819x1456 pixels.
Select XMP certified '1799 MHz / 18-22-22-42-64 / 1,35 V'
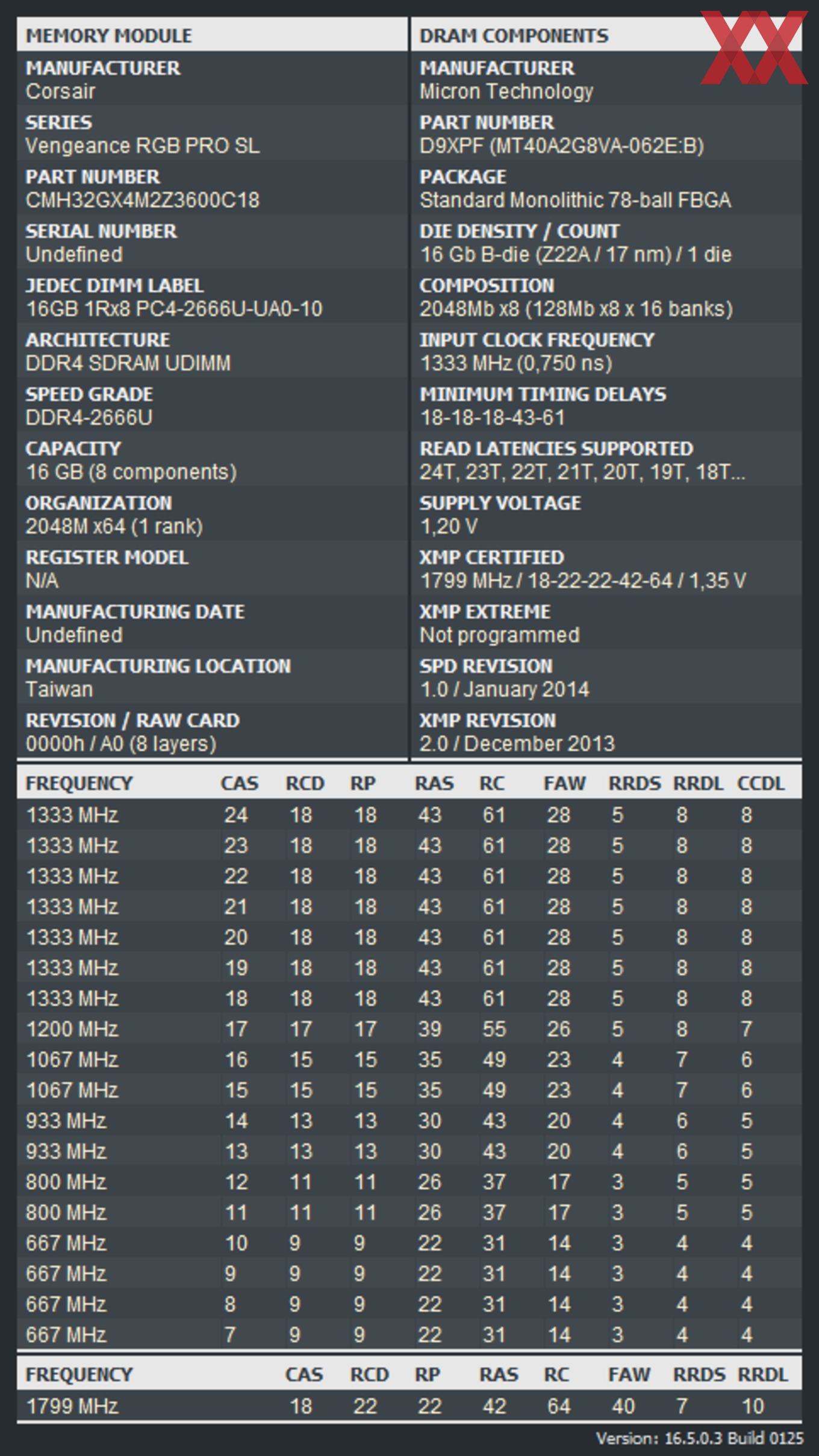[582, 580]
